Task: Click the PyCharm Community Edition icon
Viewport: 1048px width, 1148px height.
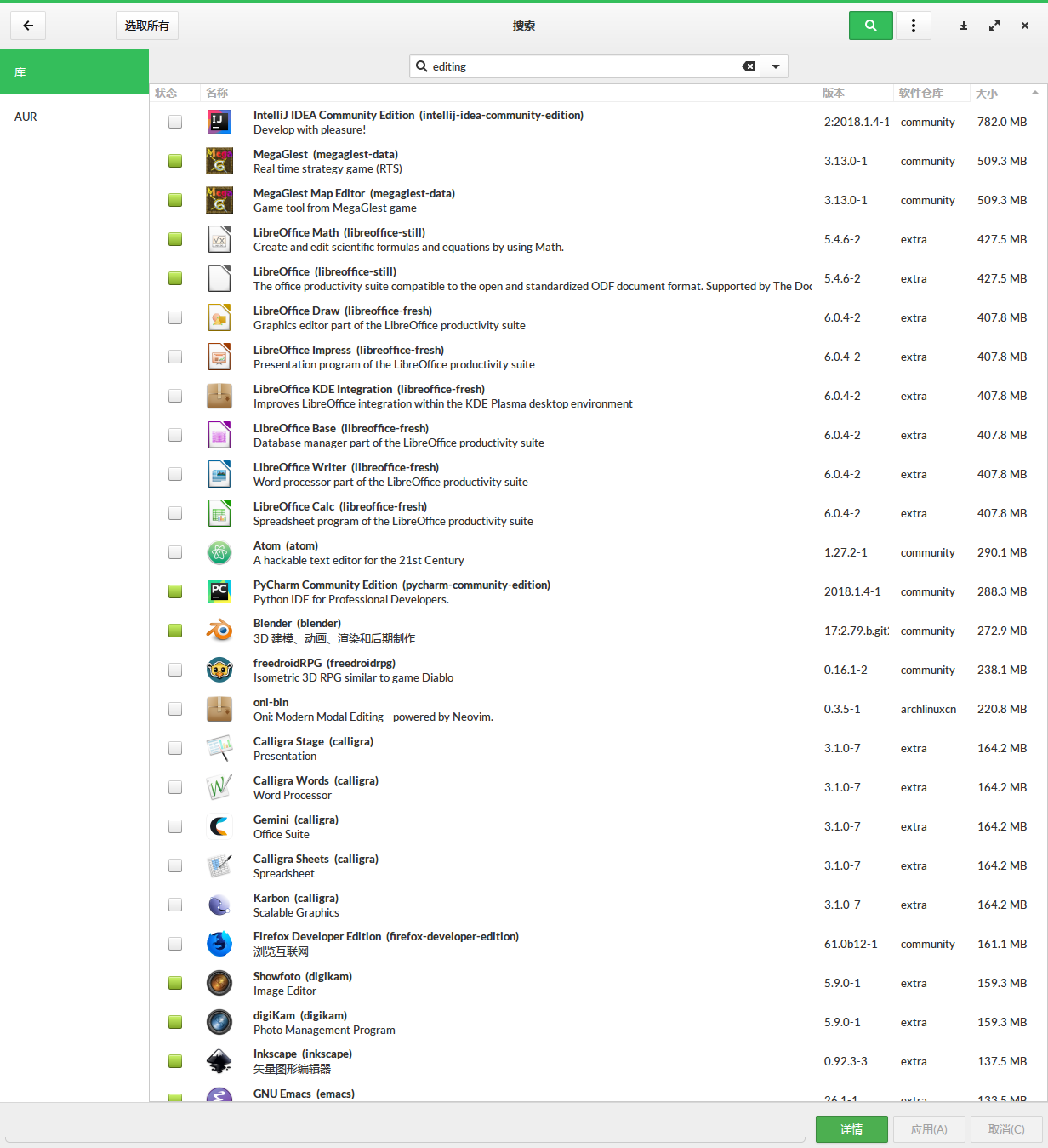Action: pyautogui.click(x=219, y=591)
